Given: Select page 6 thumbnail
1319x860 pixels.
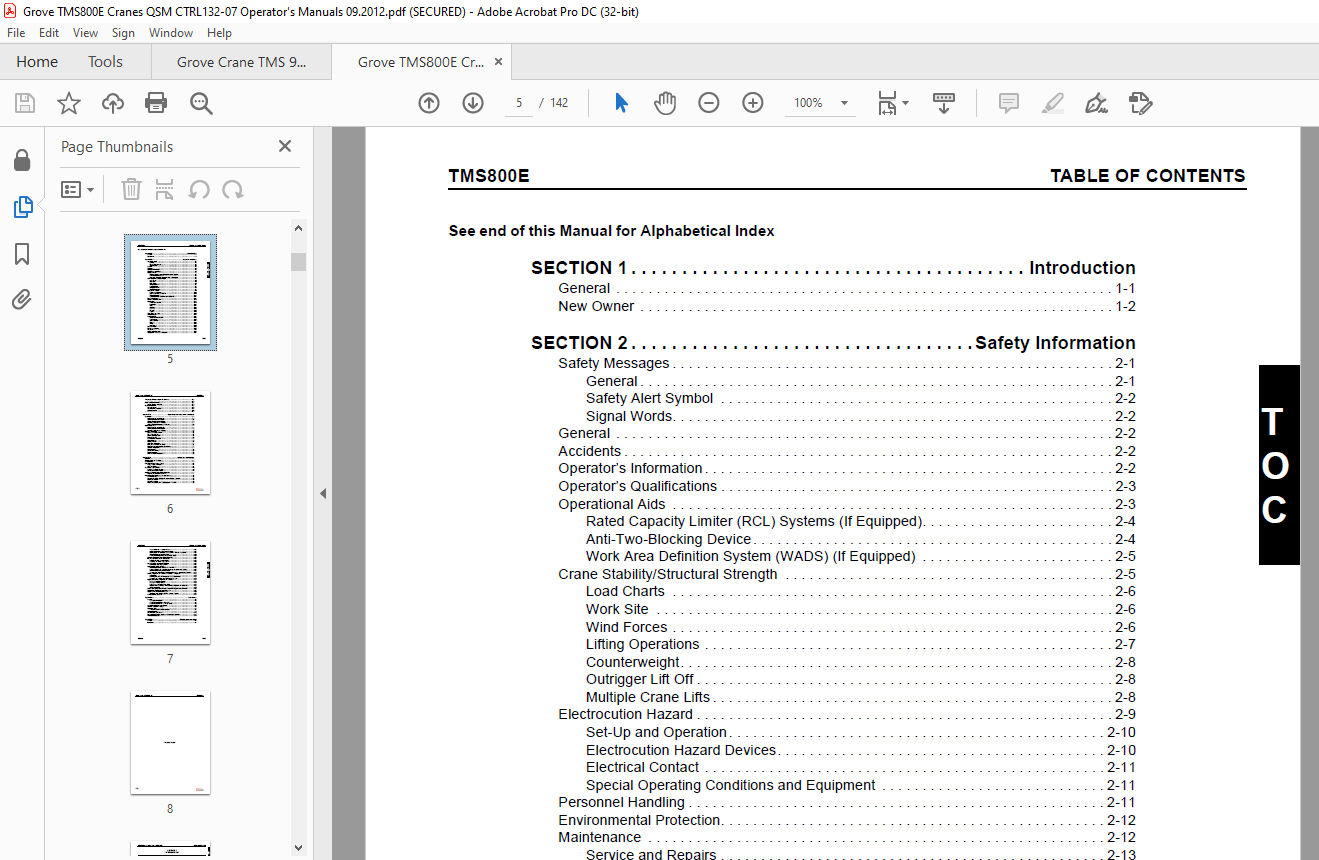Looking at the screenshot, I should 170,443.
